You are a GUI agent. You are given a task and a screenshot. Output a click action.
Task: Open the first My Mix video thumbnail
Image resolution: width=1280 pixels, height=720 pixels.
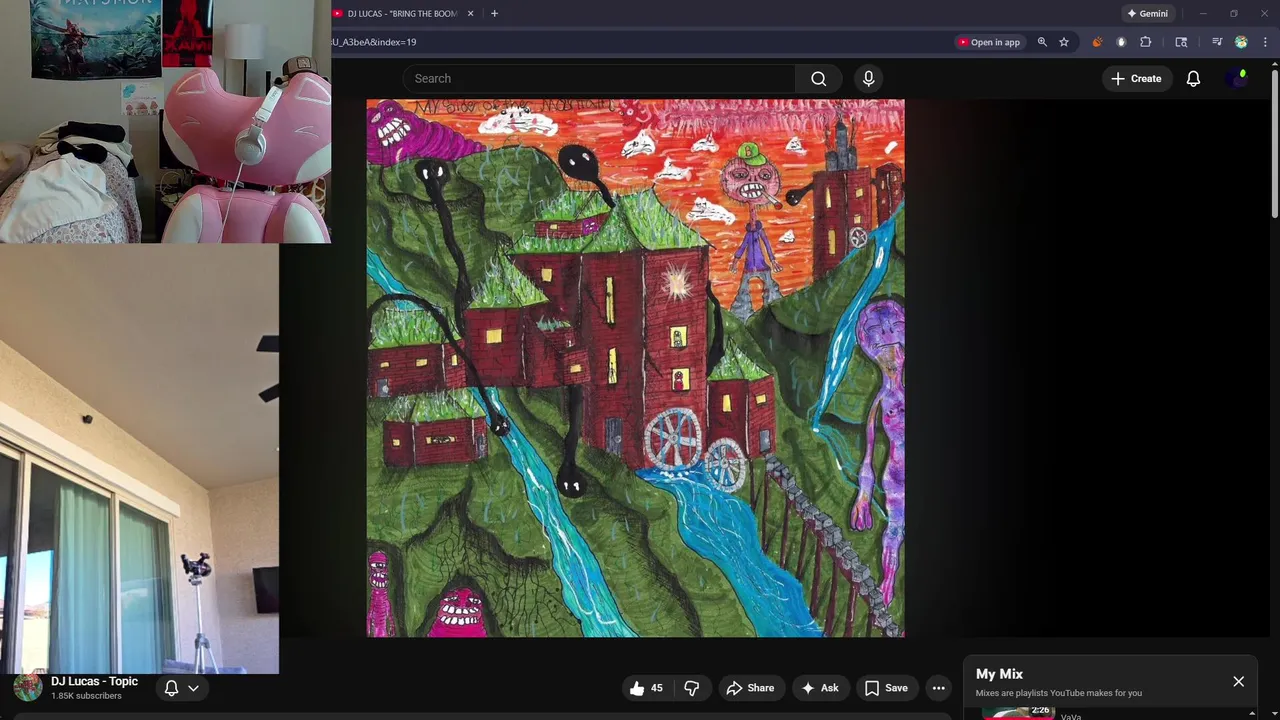(1018, 712)
